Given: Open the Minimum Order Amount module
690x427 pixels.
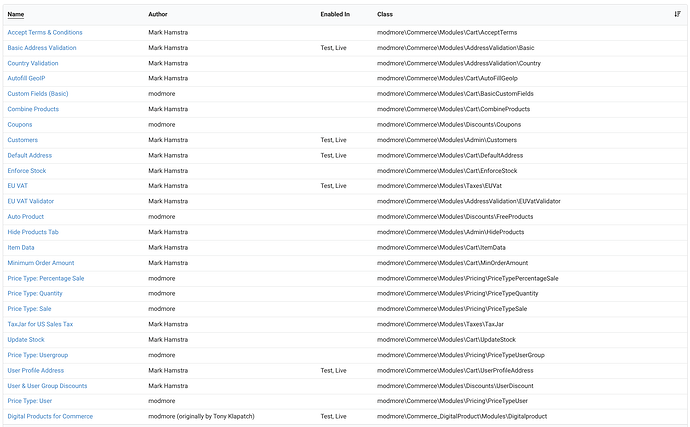Looking at the screenshot, I should click(41, 262).
